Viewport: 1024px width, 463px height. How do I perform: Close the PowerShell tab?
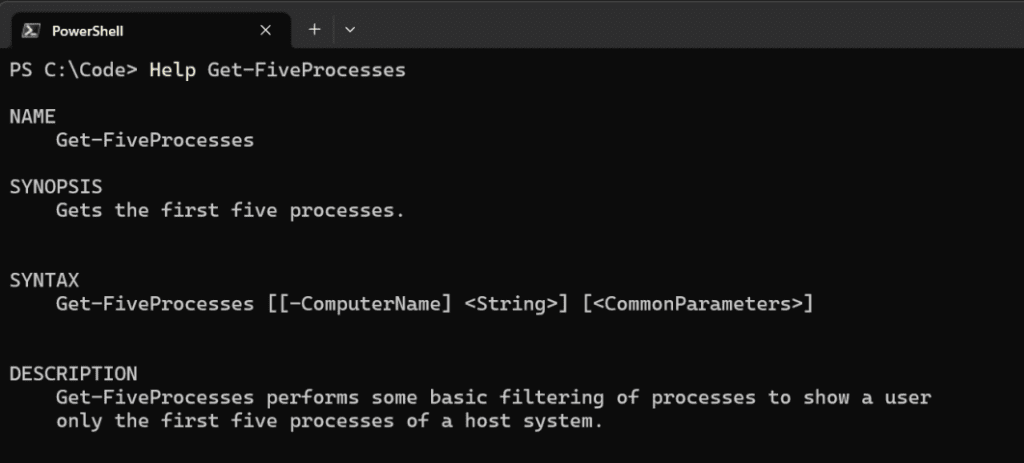265,31
